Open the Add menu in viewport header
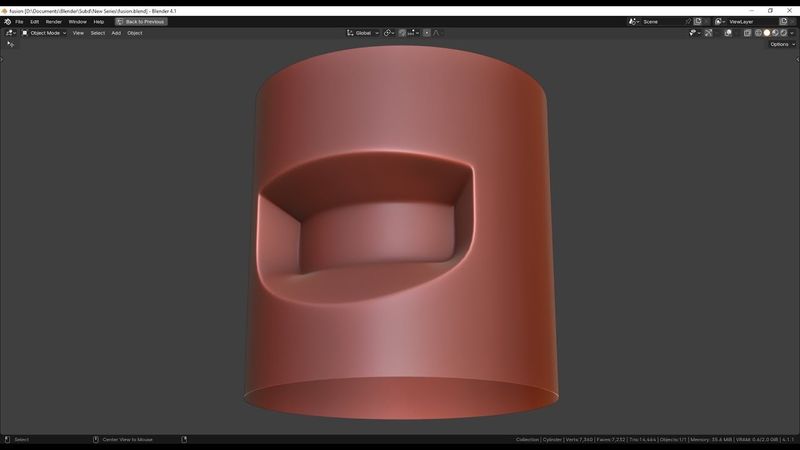Image resolution: width=800 pixels, height=450 pixels. point(116,33)
